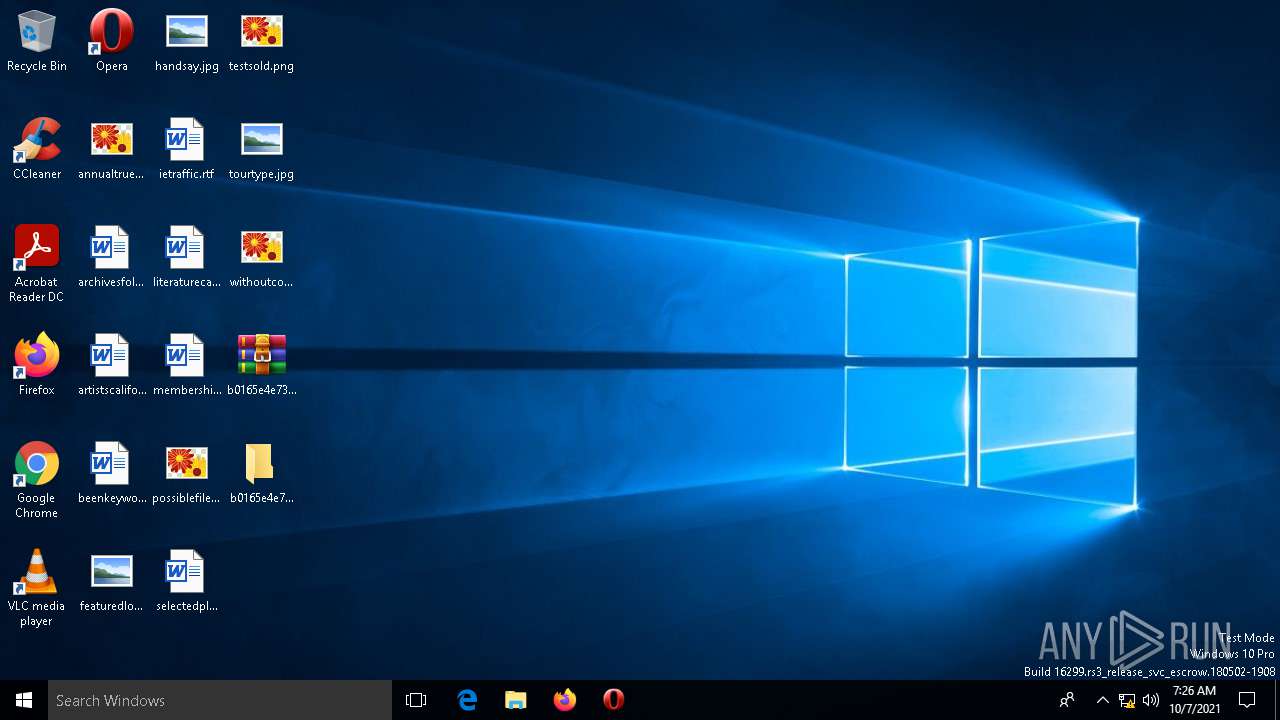Select the archivesfol Word document

[x=112, y=257]
